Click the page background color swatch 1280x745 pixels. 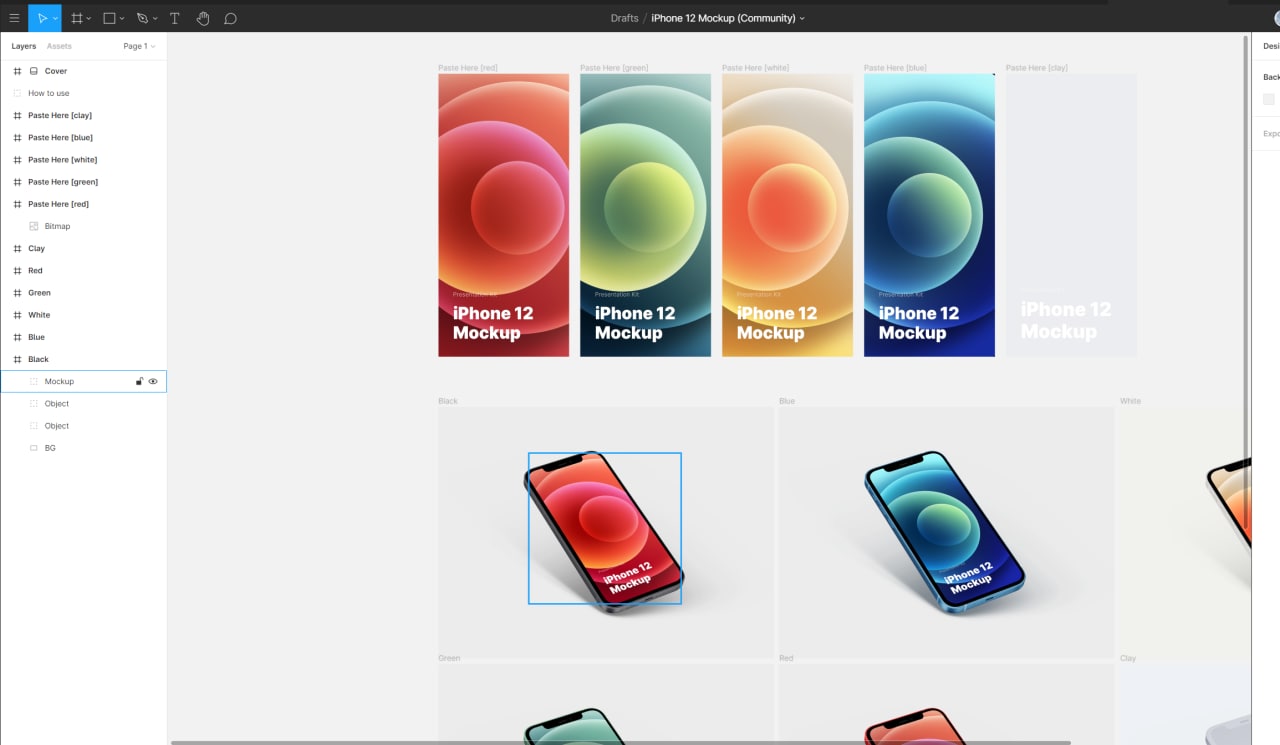(x=1269, y=99)
